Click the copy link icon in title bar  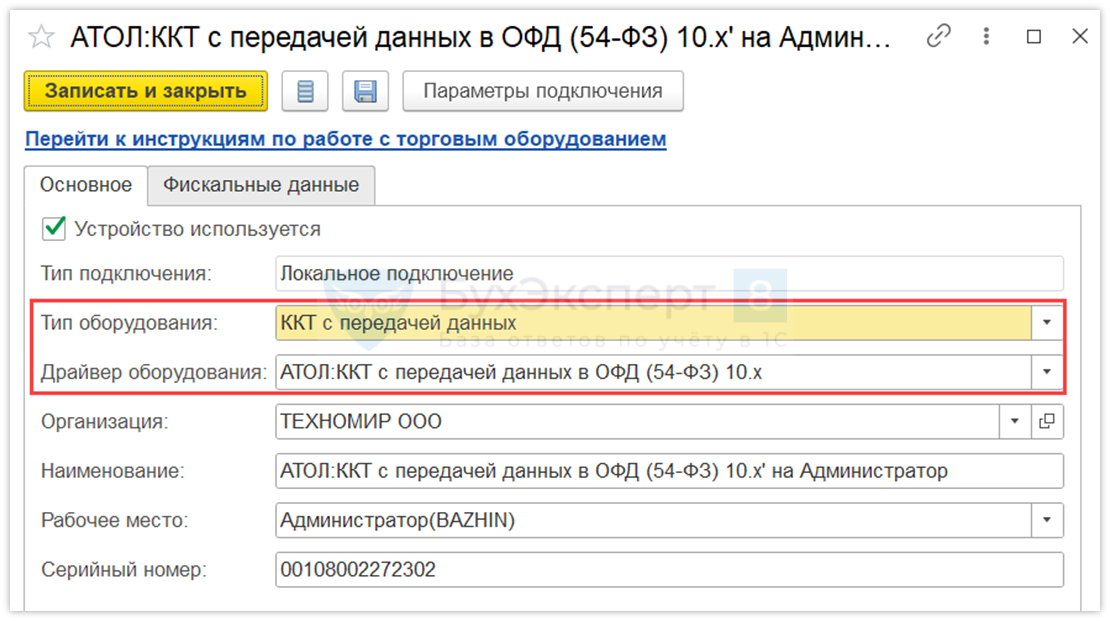pos(938,37)
